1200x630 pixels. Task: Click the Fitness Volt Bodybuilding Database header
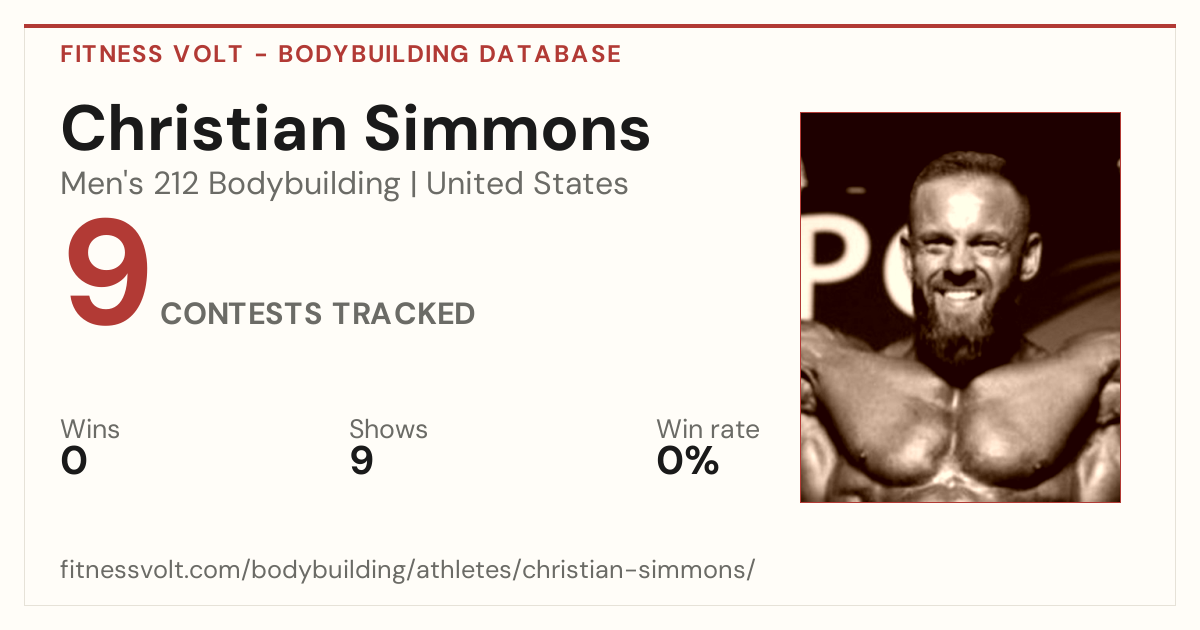point(341,54)
